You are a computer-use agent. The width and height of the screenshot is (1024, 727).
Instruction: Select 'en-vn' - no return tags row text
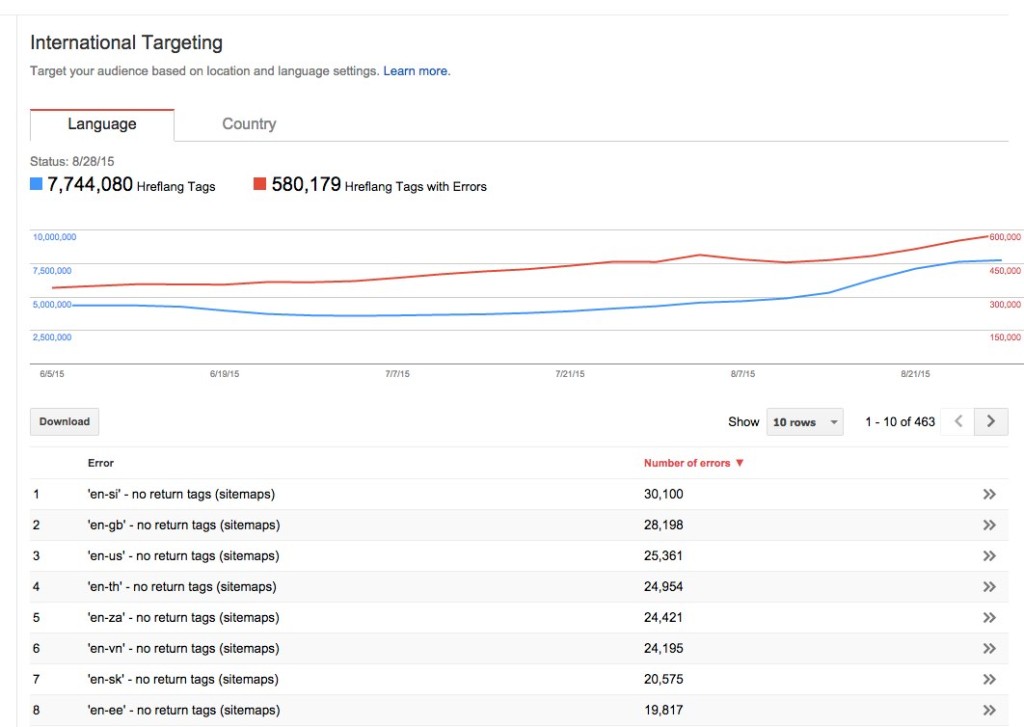184,648
